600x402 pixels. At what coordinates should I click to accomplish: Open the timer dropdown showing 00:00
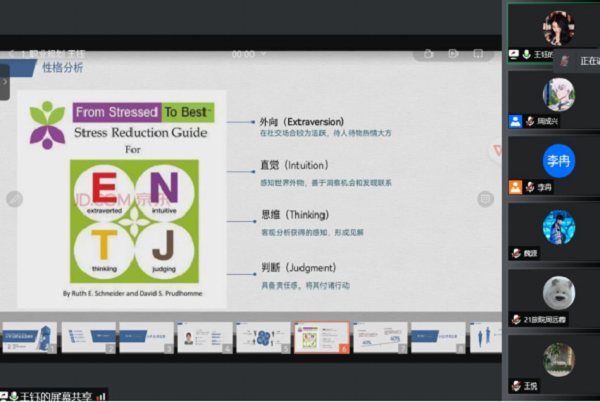[250, 54]
